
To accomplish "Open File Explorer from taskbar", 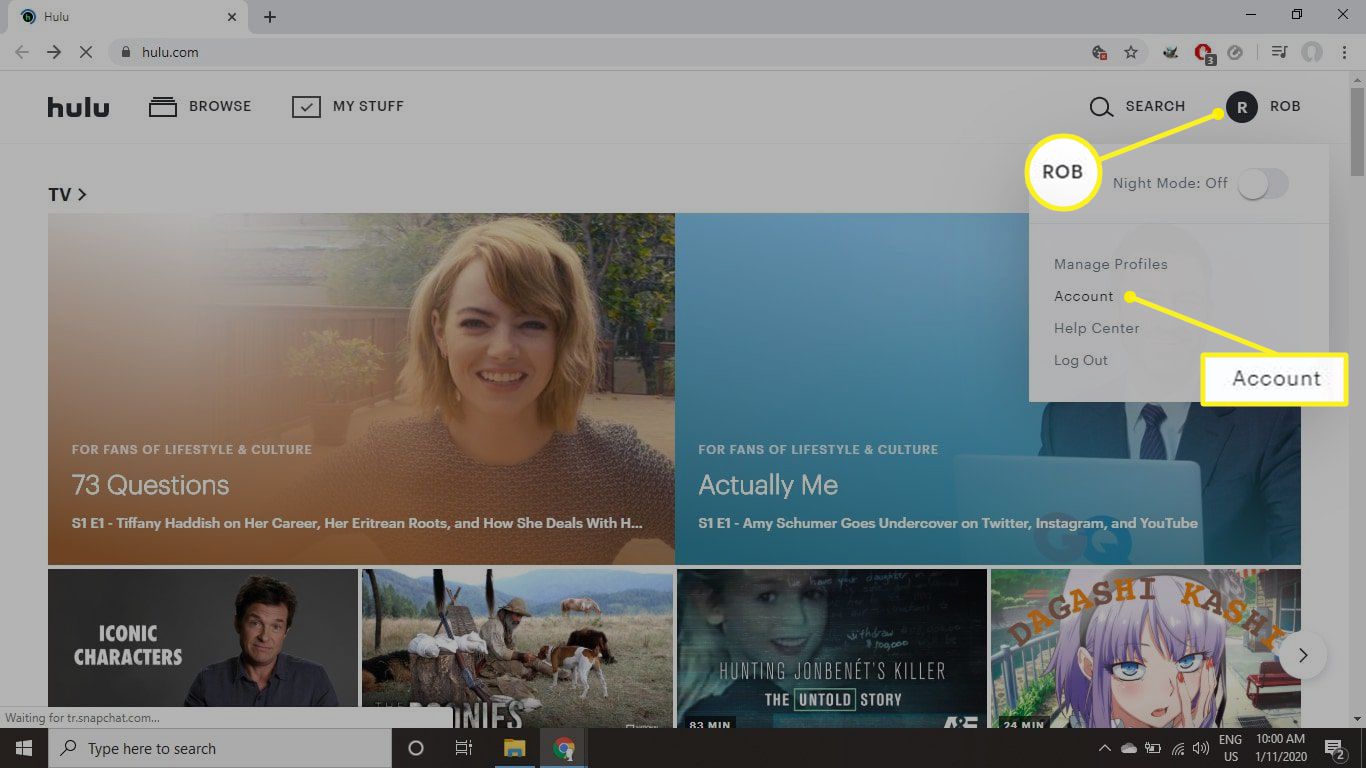I will coord(514,748).
